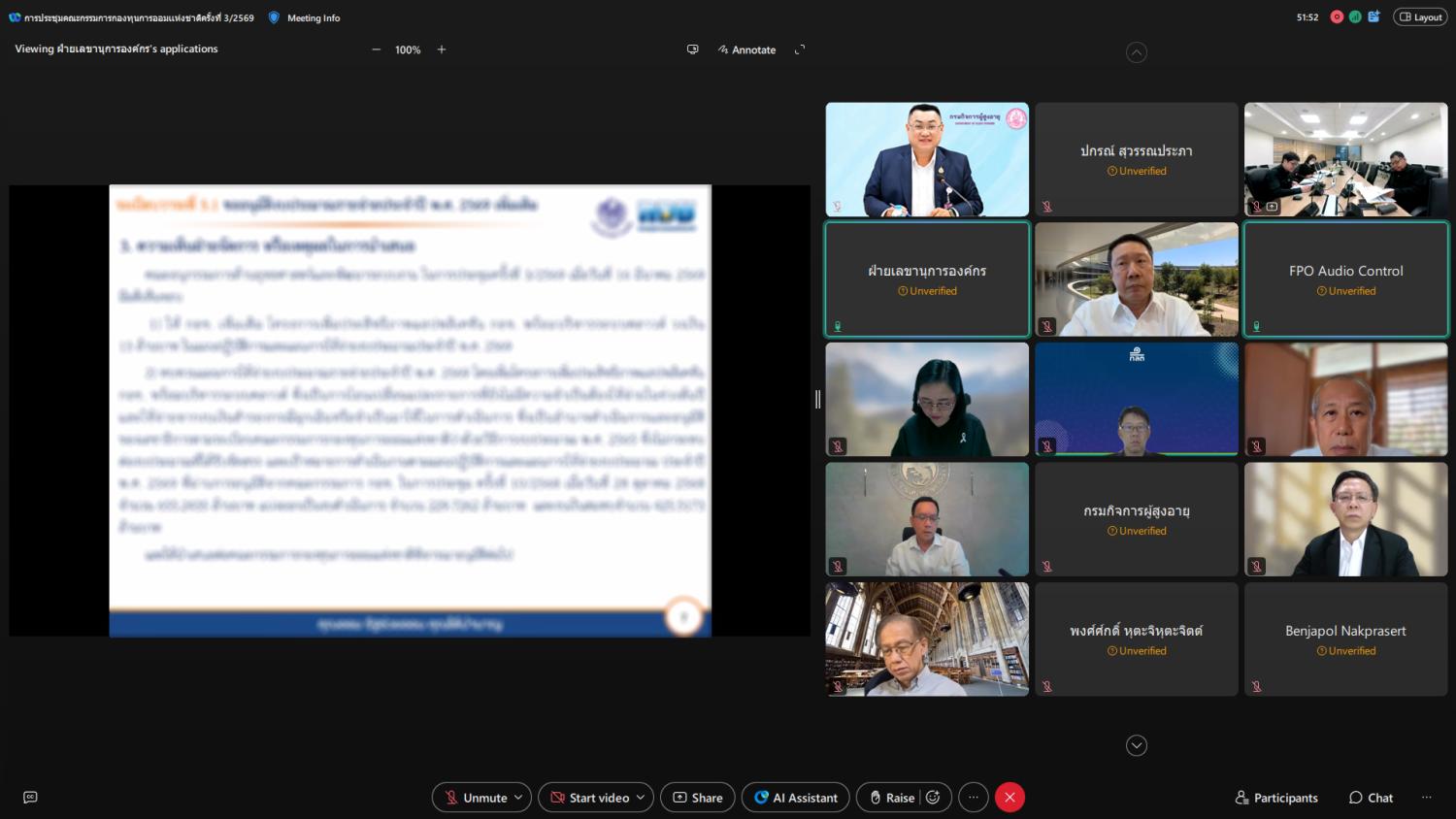Open the emoji reactions icon

(933, 798)
